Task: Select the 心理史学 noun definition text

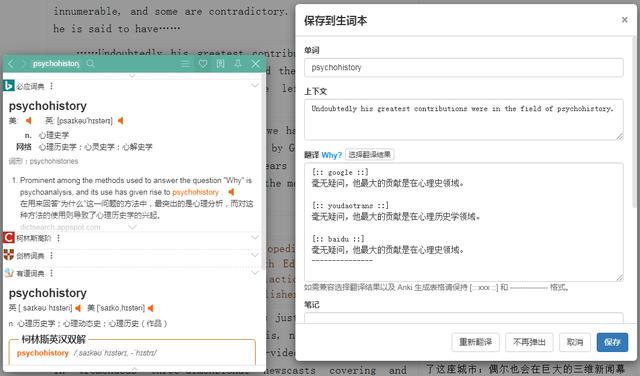Action: click(54, 135)
